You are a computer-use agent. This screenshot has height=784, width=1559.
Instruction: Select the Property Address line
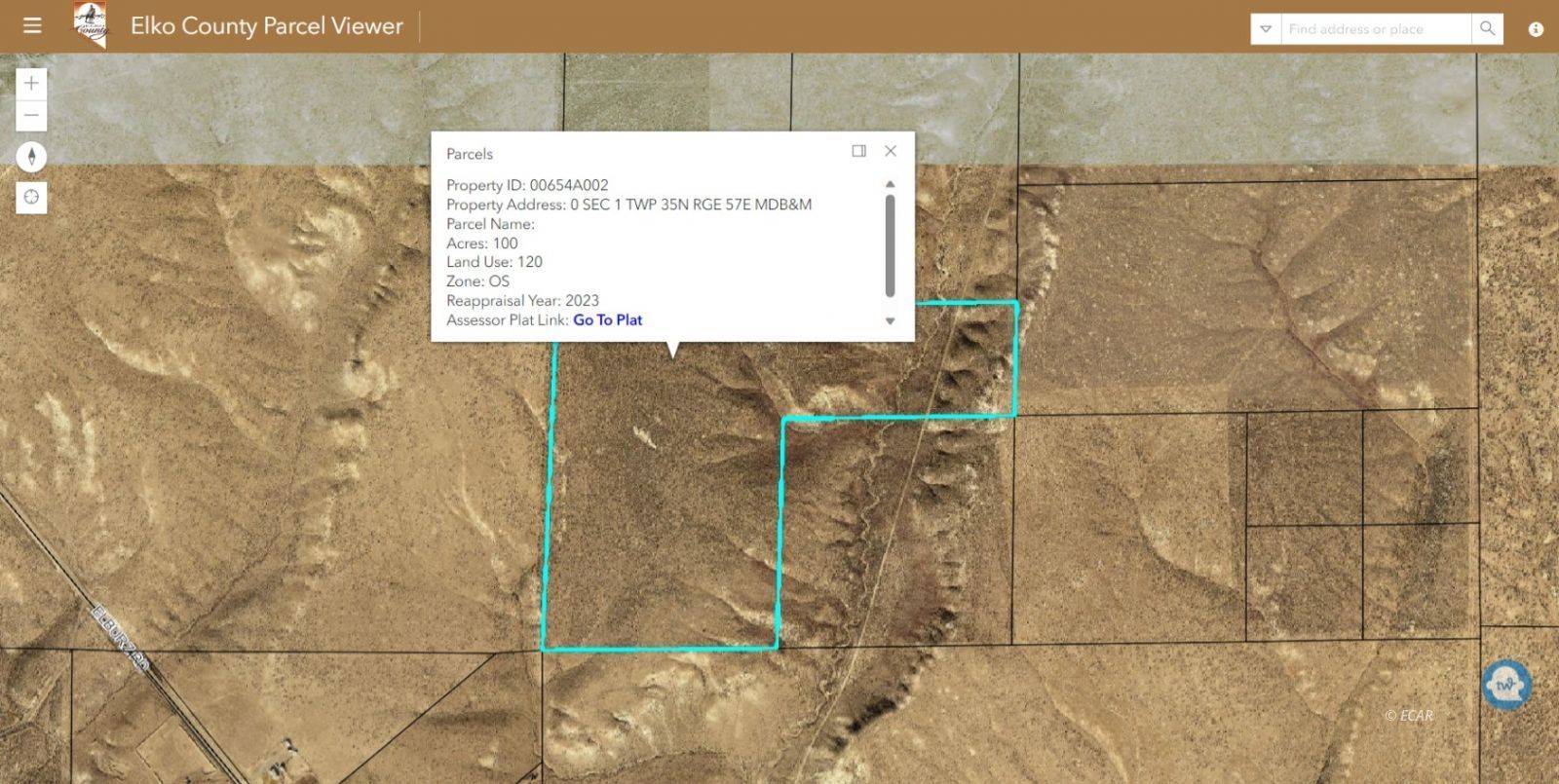point(628,205)
